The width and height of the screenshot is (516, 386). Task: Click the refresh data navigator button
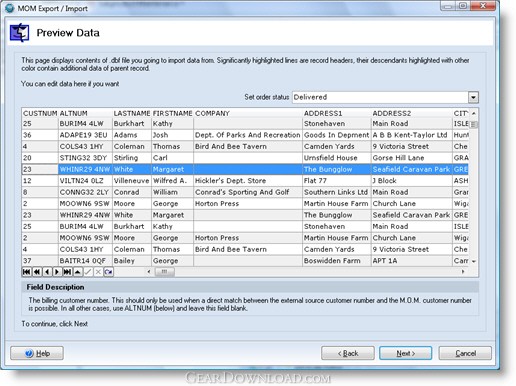(108, 272)
